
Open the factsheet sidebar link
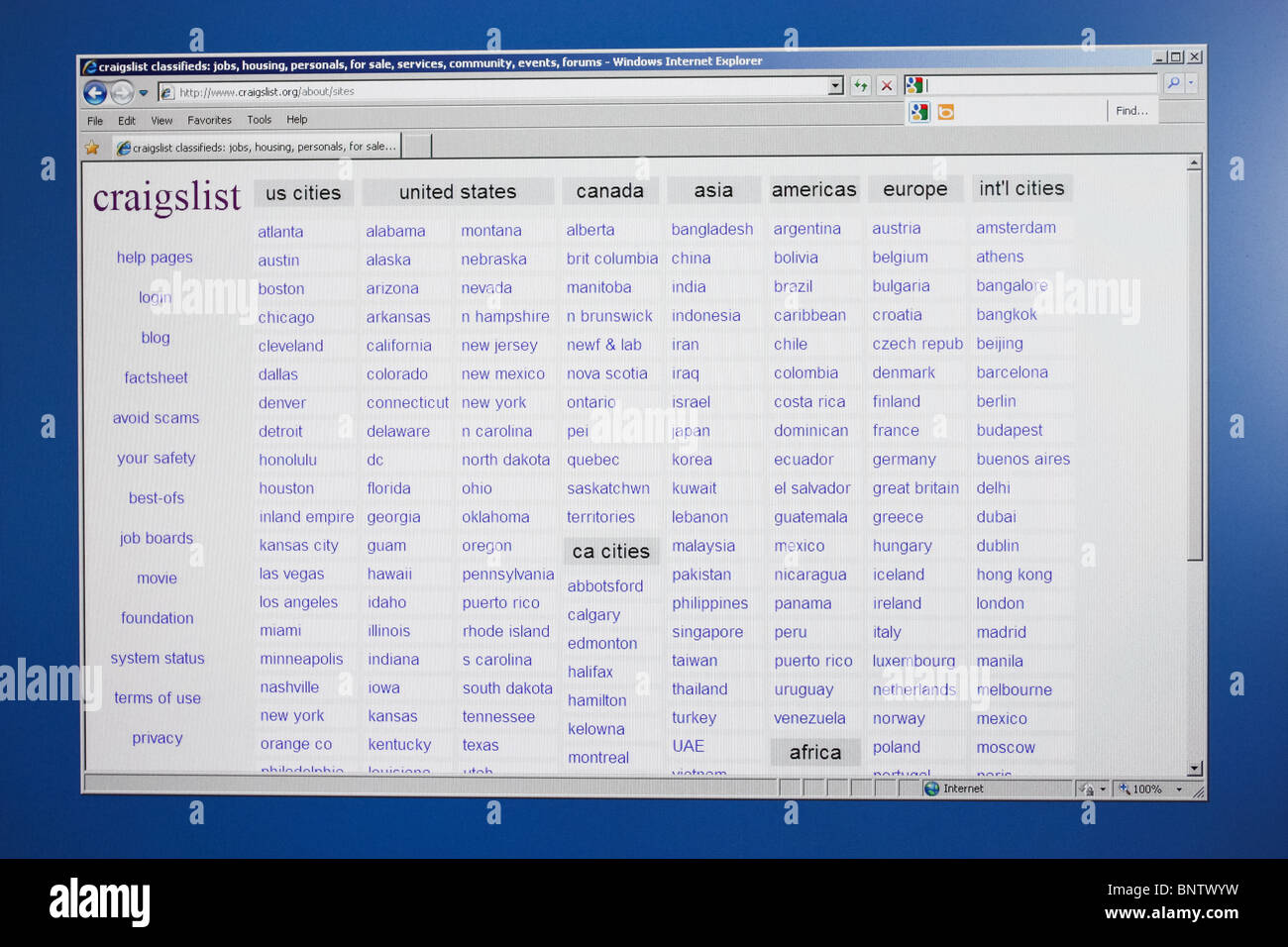[156, 377]
